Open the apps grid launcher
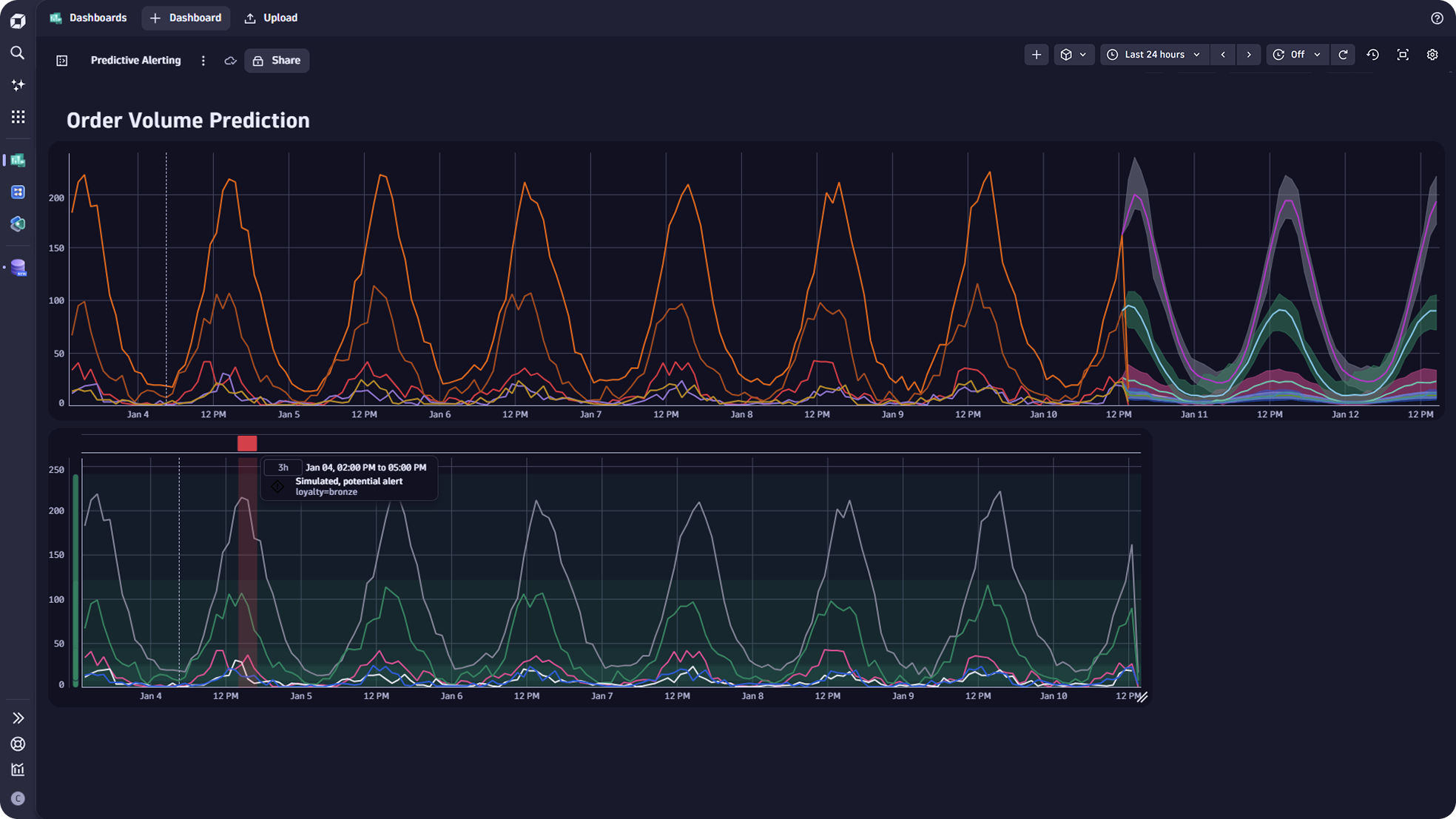1456x819 pixels. click(x=18, y=117)
